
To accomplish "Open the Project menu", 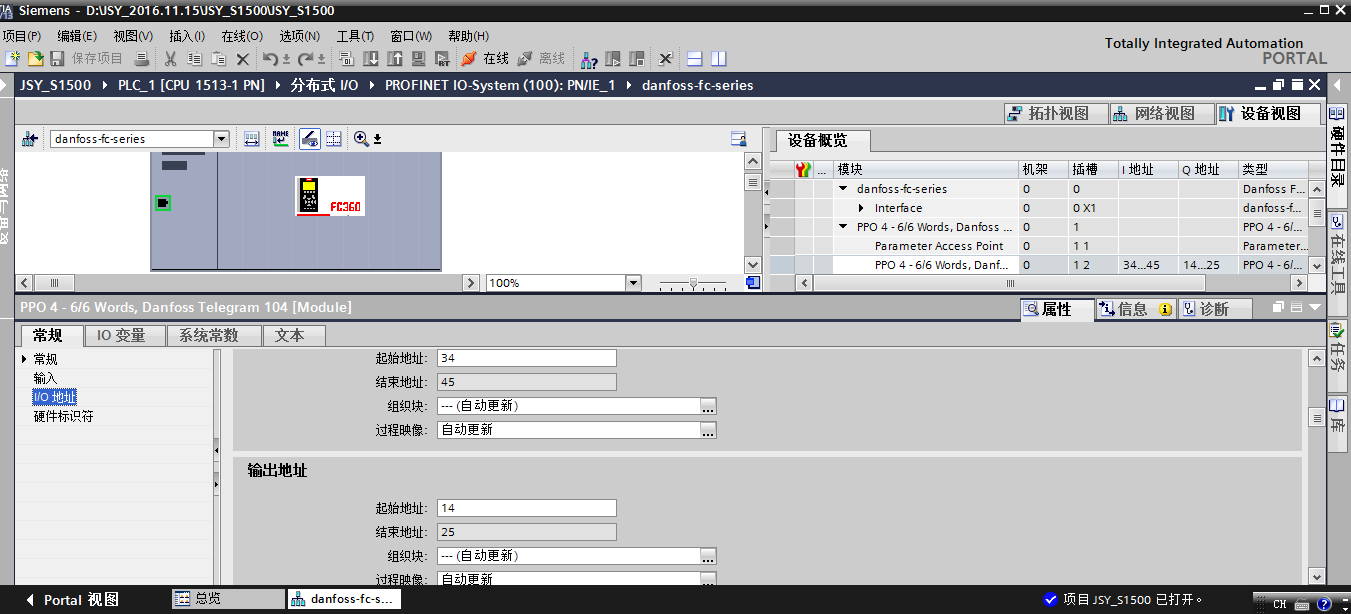I will [21, 35].
